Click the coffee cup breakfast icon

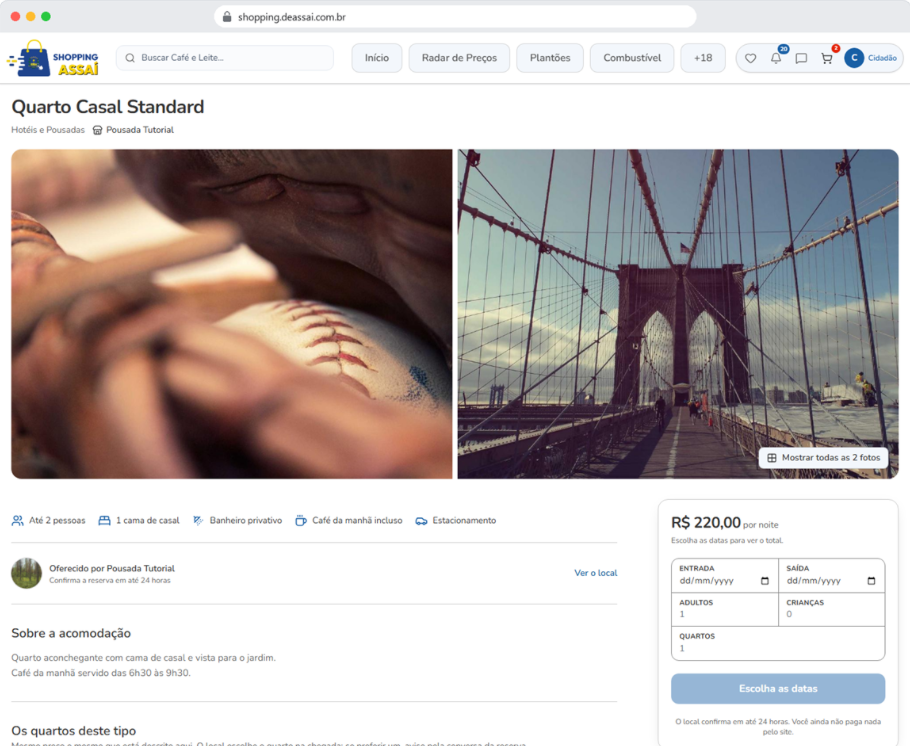[301, 521]
